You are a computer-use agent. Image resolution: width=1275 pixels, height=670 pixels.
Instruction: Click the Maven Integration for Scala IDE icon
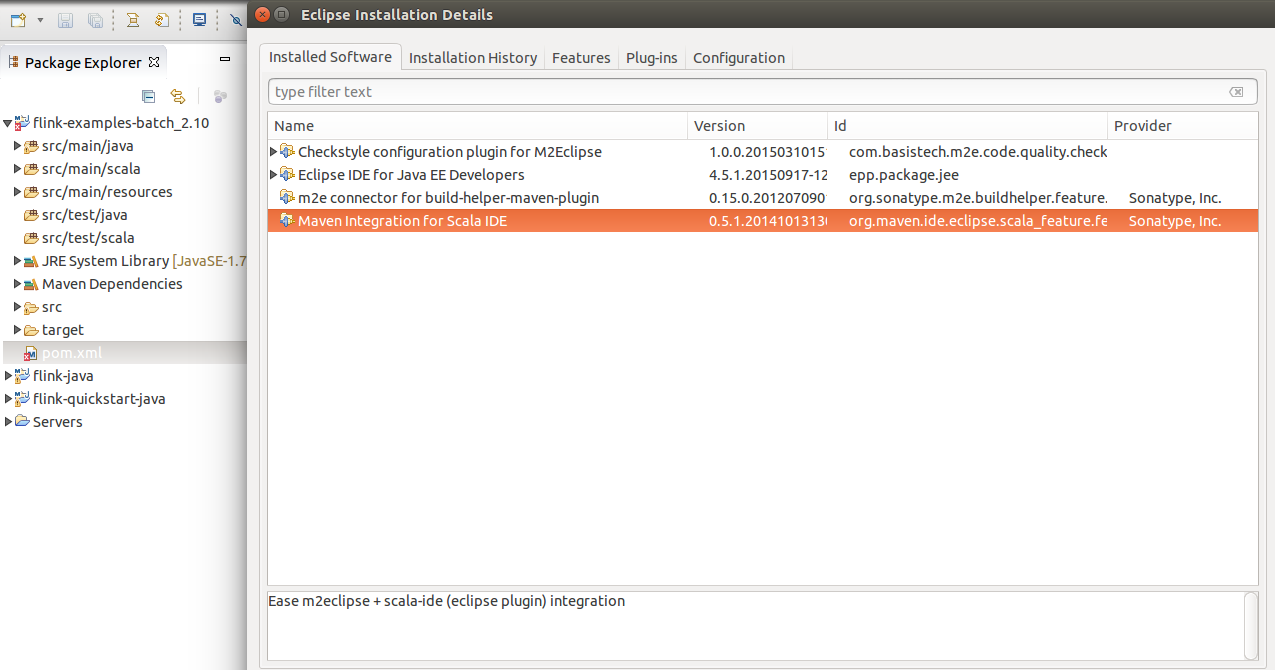coord(287,221)
